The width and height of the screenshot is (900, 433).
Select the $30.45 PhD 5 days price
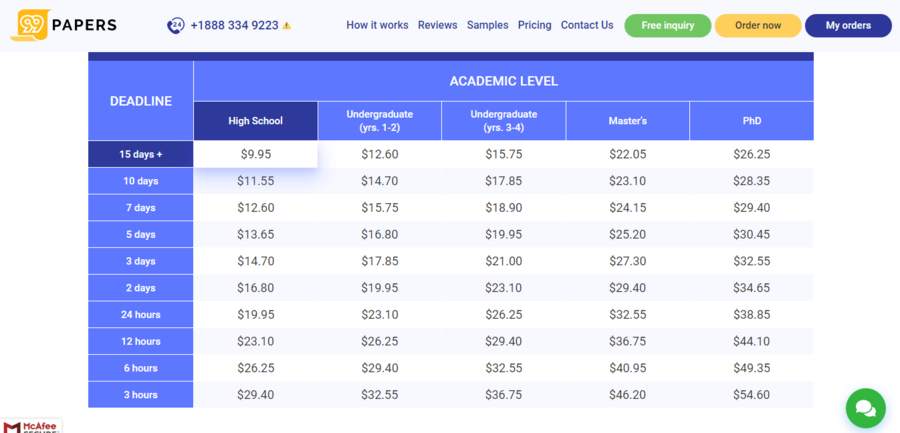[x=751, y=234]
